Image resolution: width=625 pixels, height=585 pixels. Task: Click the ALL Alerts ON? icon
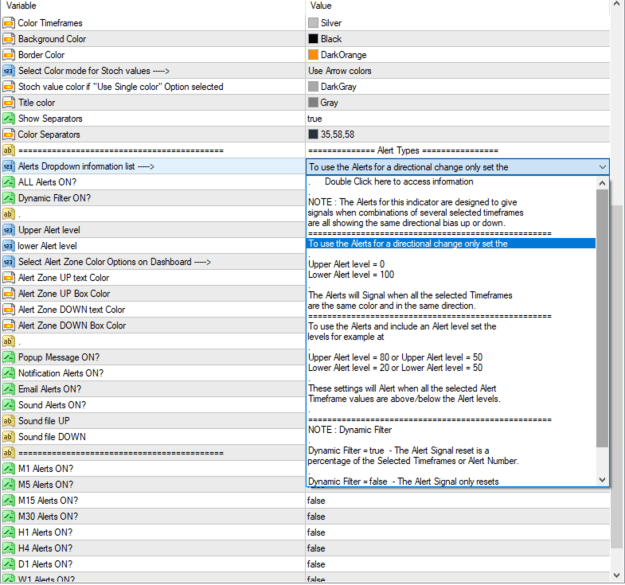pos(8,183)
